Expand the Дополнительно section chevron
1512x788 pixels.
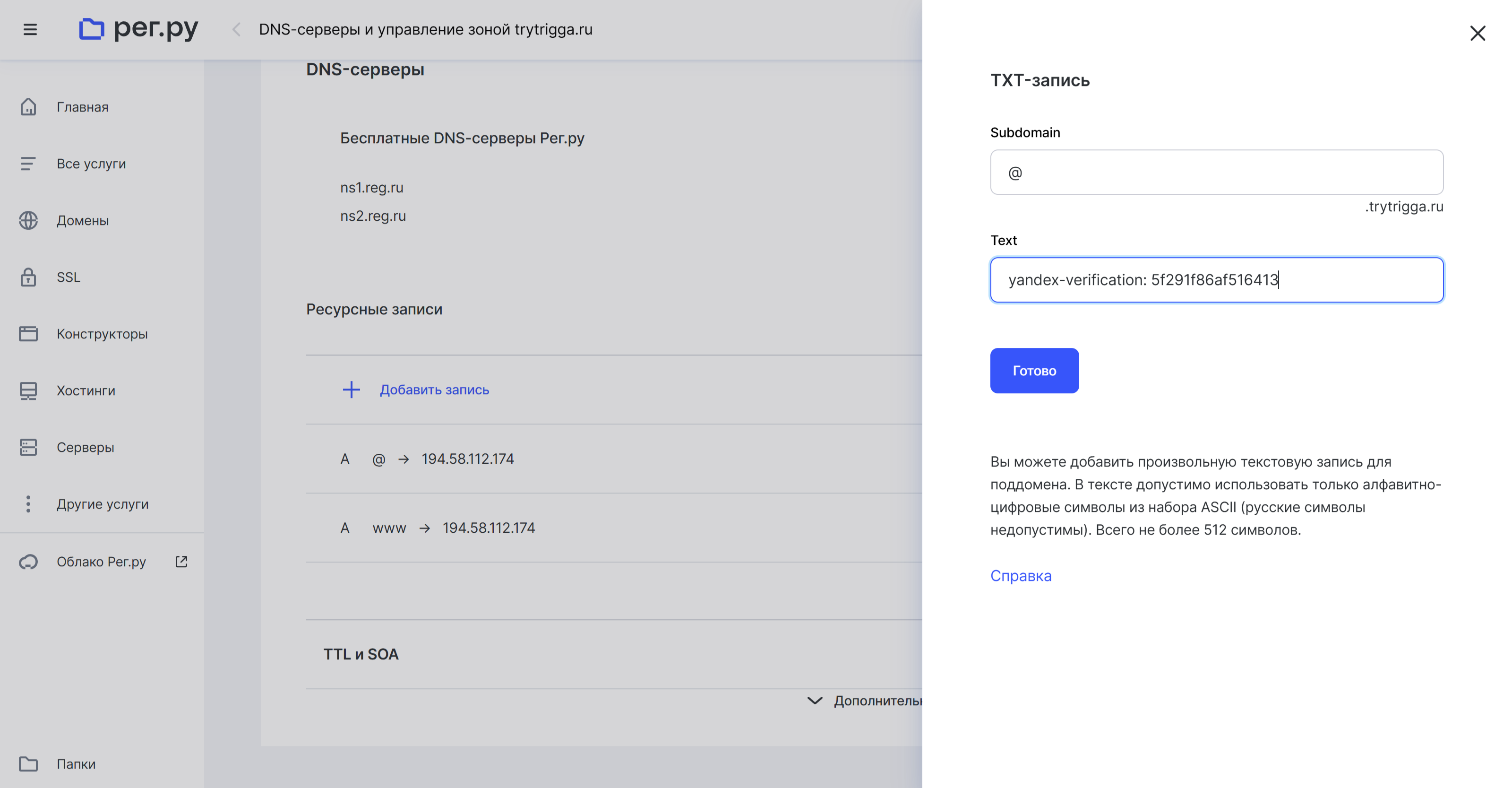pos(815,701)
